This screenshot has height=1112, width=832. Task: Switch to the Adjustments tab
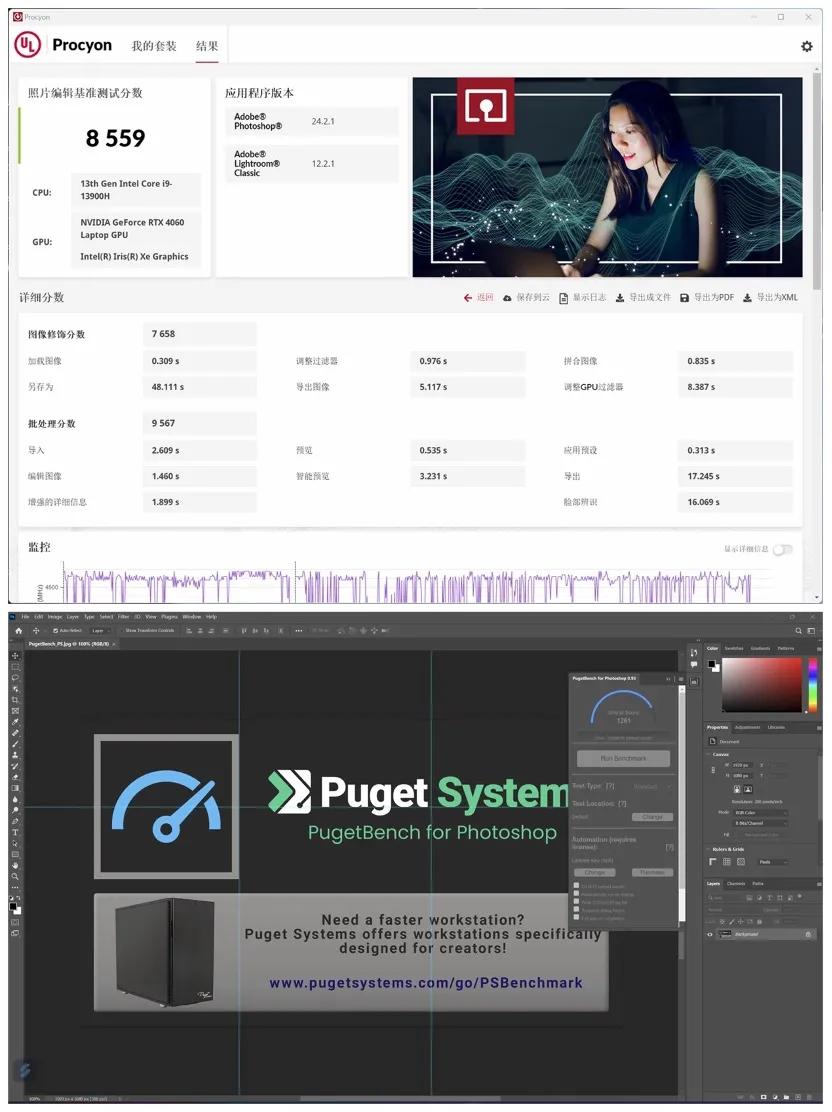[x=748, y=728]
